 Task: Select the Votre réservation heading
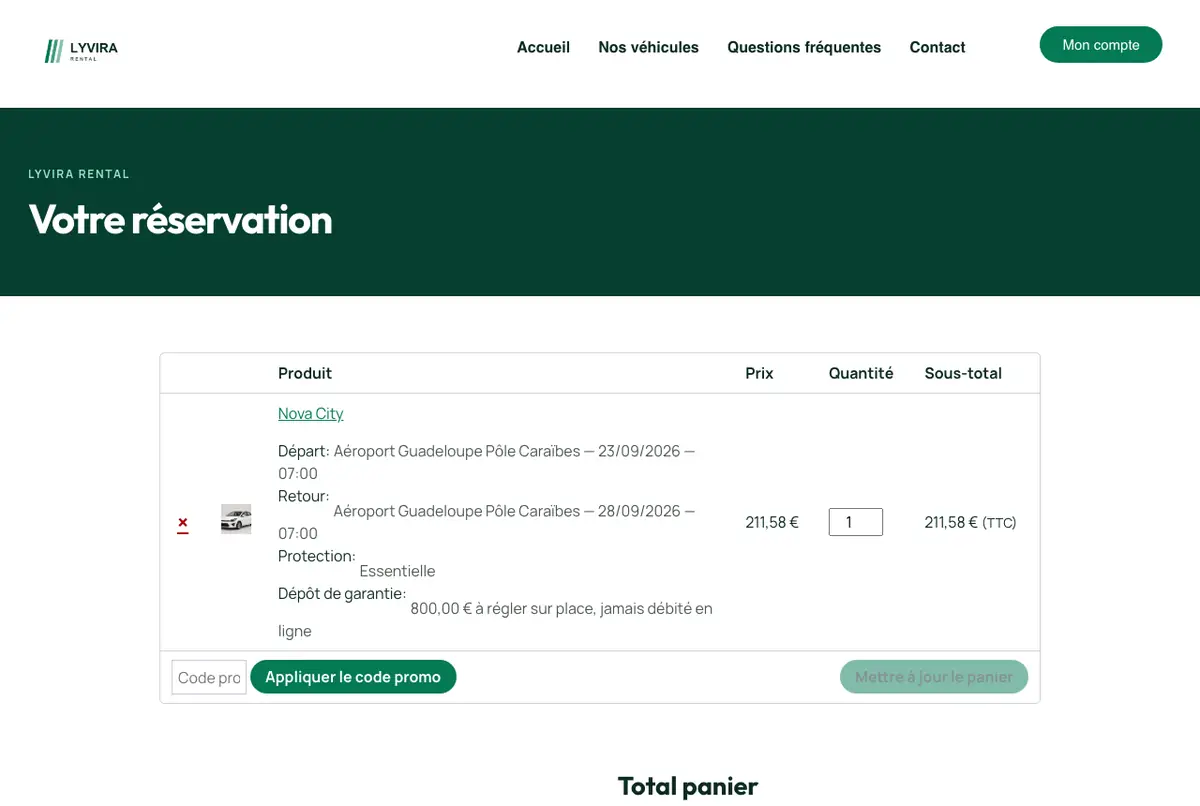click(181, 219)
